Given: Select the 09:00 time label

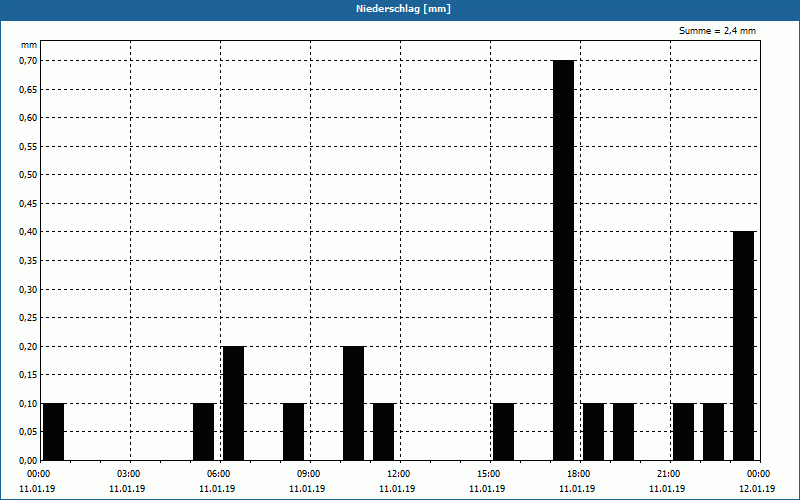Looking at the screenshot, I should click(308, 474).
